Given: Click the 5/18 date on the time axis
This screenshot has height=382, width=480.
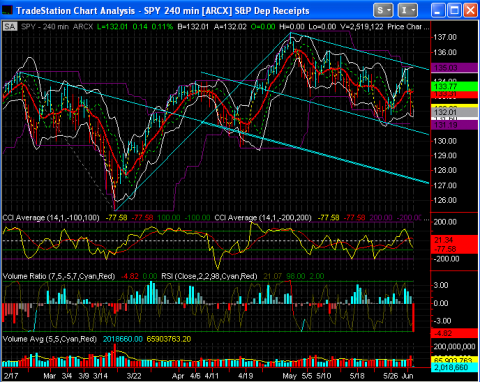Looking at the screenshot, I should (x=357, y=376).
